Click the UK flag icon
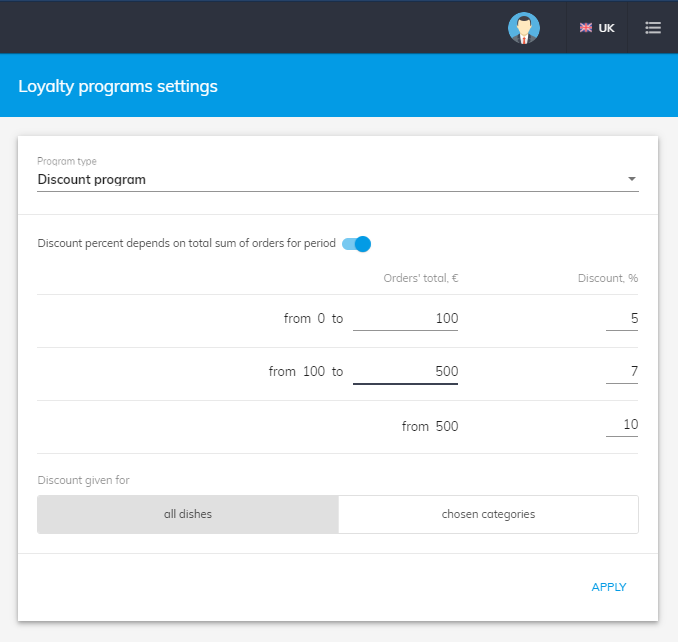678x642 pixels. (586, 28)
